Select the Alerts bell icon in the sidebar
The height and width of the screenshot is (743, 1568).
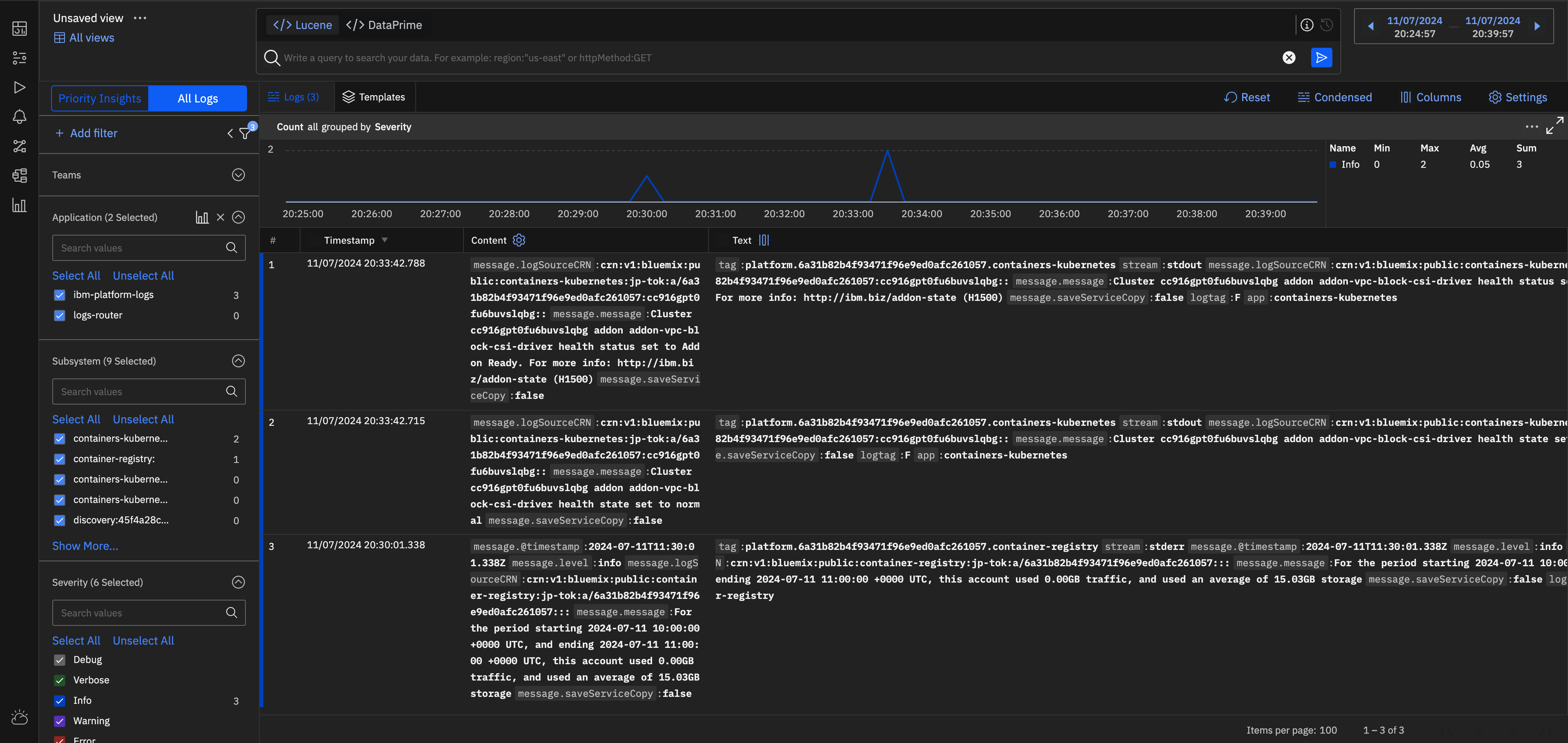[x=19, y=116]
